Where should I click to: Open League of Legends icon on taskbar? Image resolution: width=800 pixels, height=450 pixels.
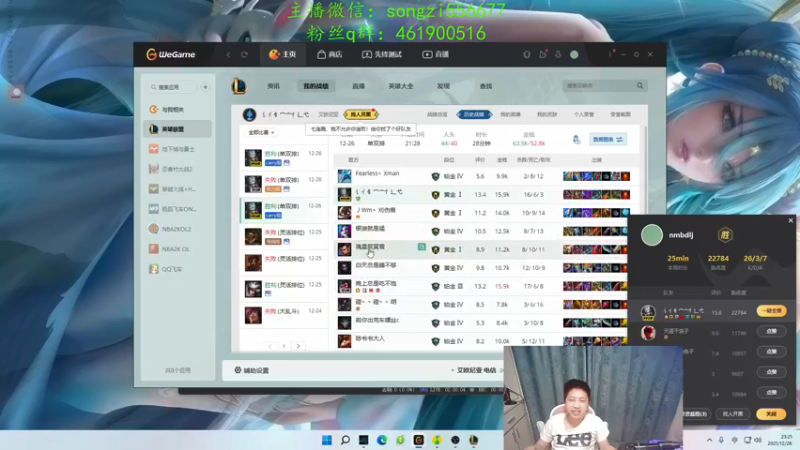coord(473,440)
